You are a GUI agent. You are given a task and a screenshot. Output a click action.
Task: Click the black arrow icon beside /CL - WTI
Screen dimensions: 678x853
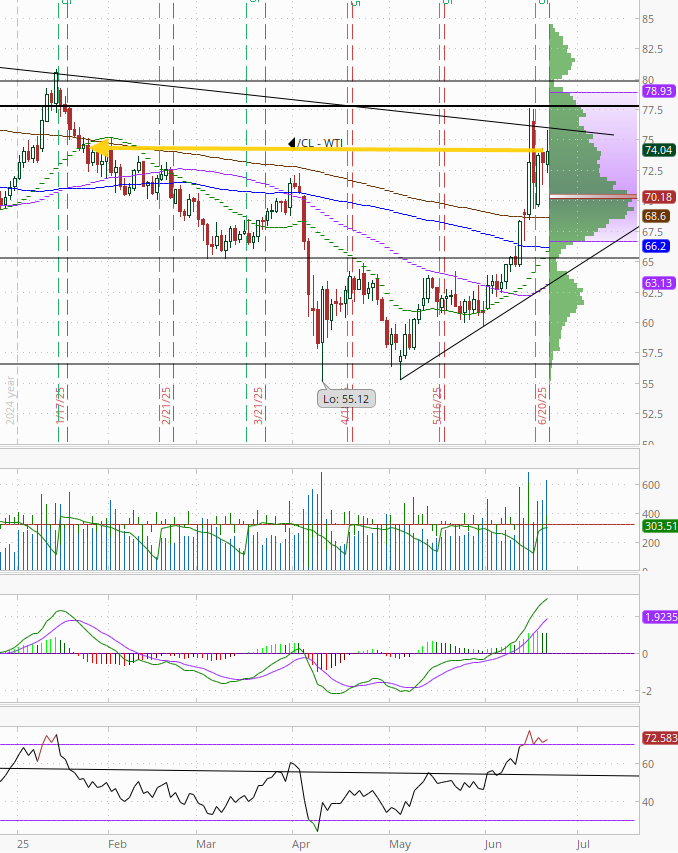point(292,143)
